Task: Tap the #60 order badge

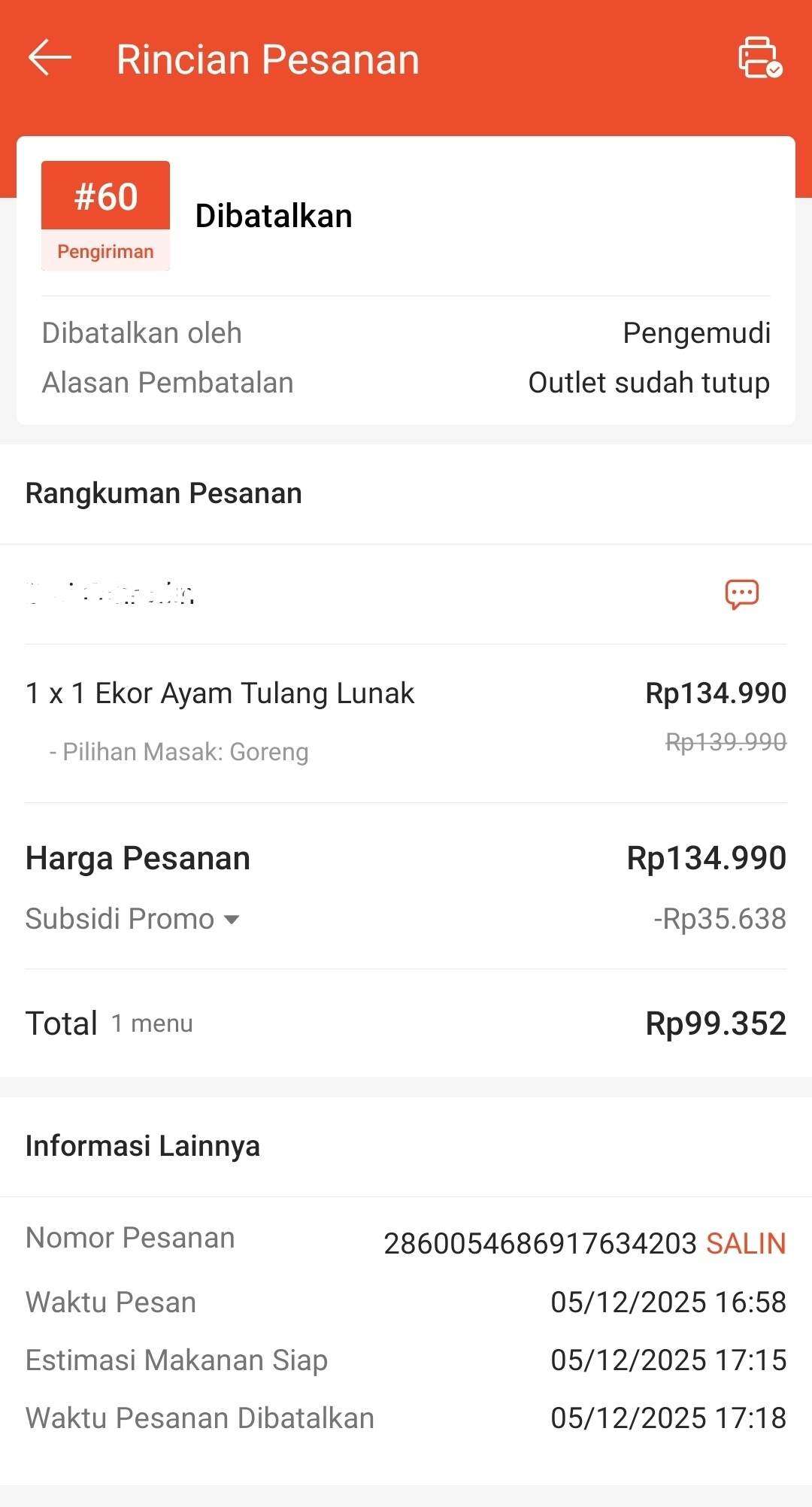Action: [105, 196]
